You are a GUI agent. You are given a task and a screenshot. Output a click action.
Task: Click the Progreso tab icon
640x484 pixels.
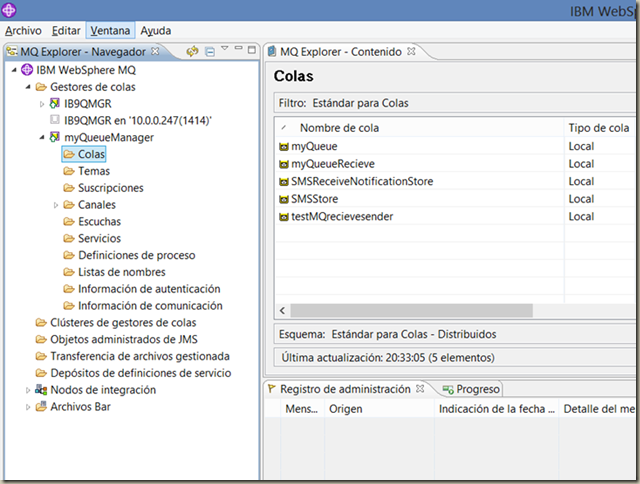(448, 390)
